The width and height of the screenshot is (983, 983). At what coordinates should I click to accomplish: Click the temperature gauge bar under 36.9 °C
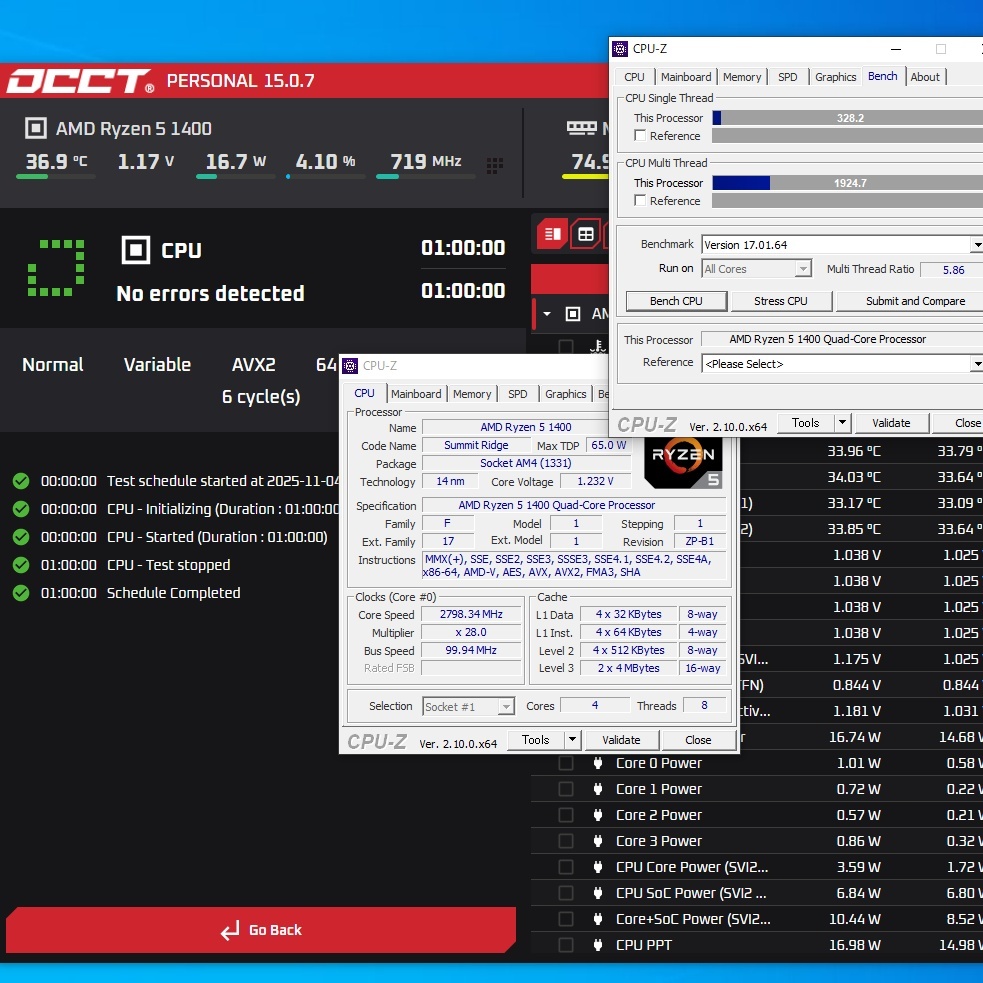(x=56, y=177)
